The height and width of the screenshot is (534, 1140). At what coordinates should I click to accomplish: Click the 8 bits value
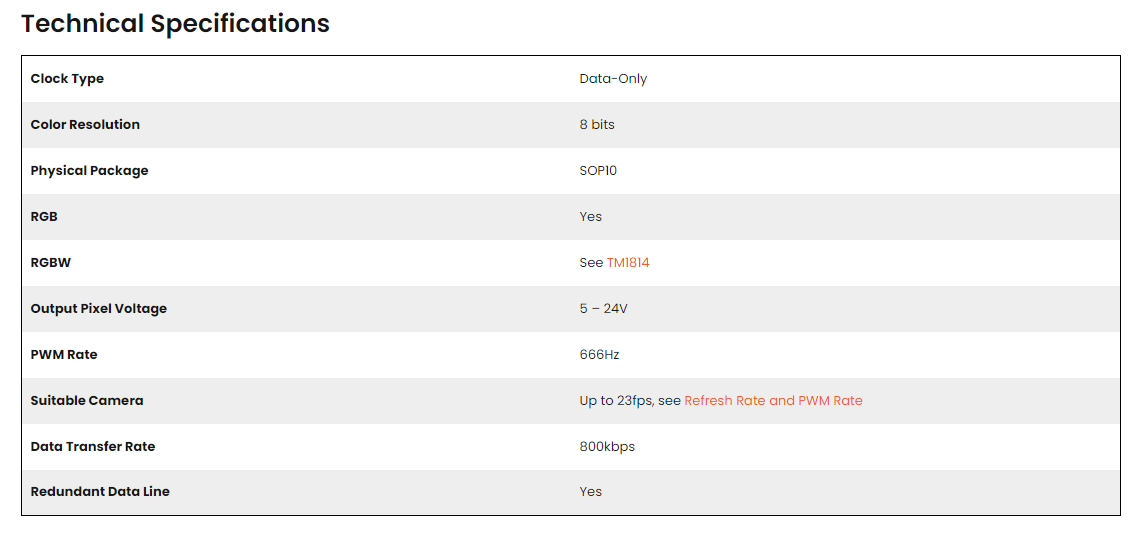click(x=597, y=124)
